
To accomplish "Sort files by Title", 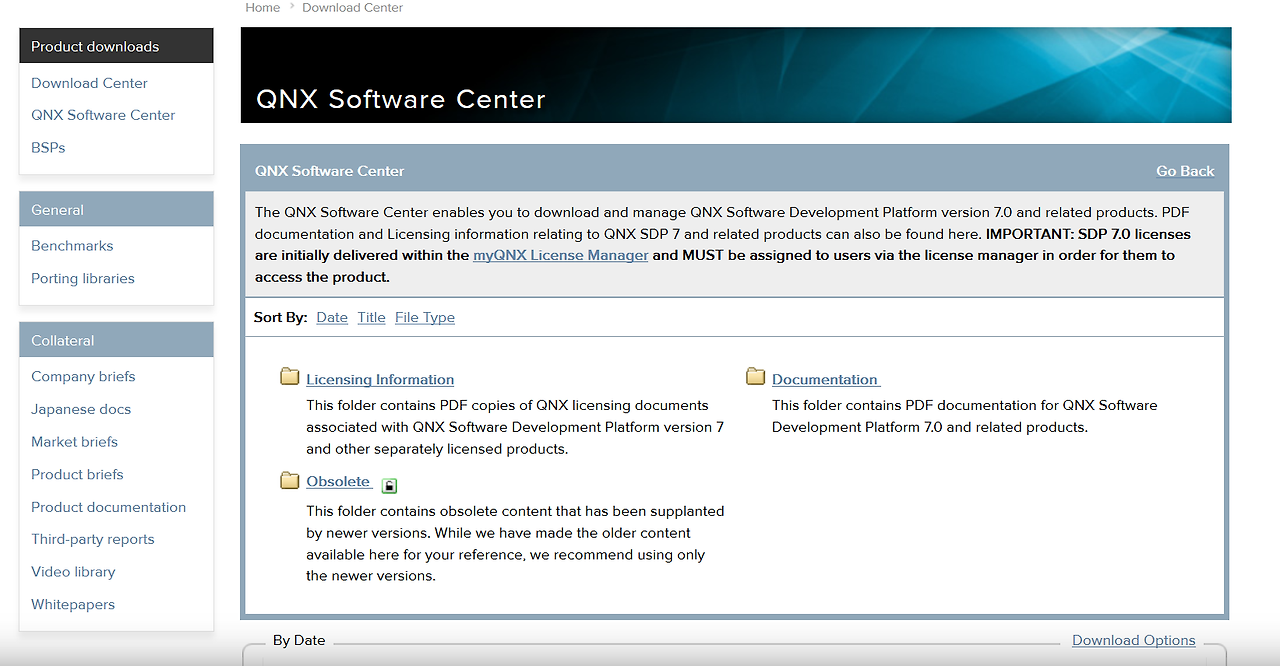I will pos(371,317).
